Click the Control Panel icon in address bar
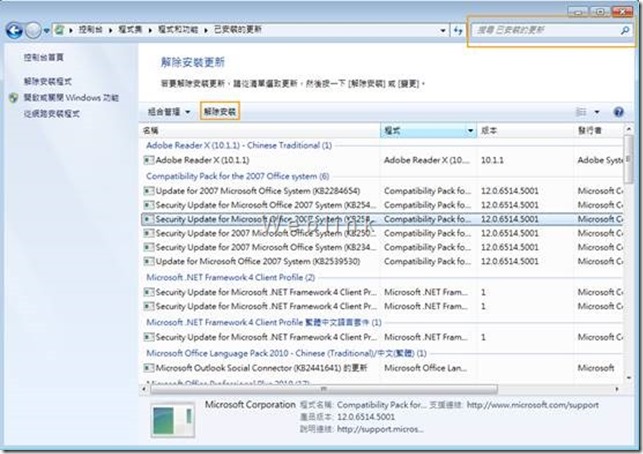 (x=60, y=30)
